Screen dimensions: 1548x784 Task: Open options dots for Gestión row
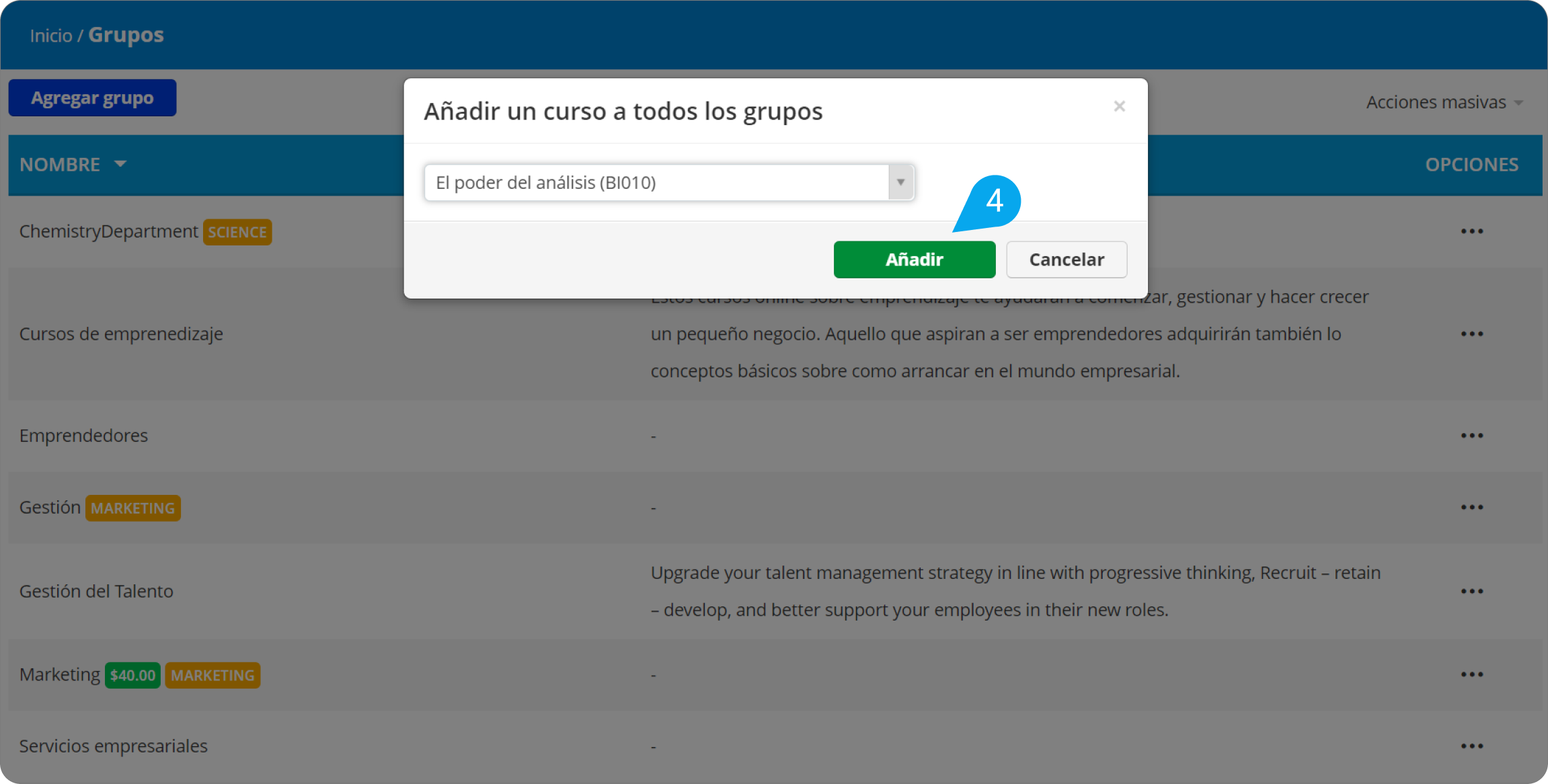pyautogui.click(x=1471, y=508)
